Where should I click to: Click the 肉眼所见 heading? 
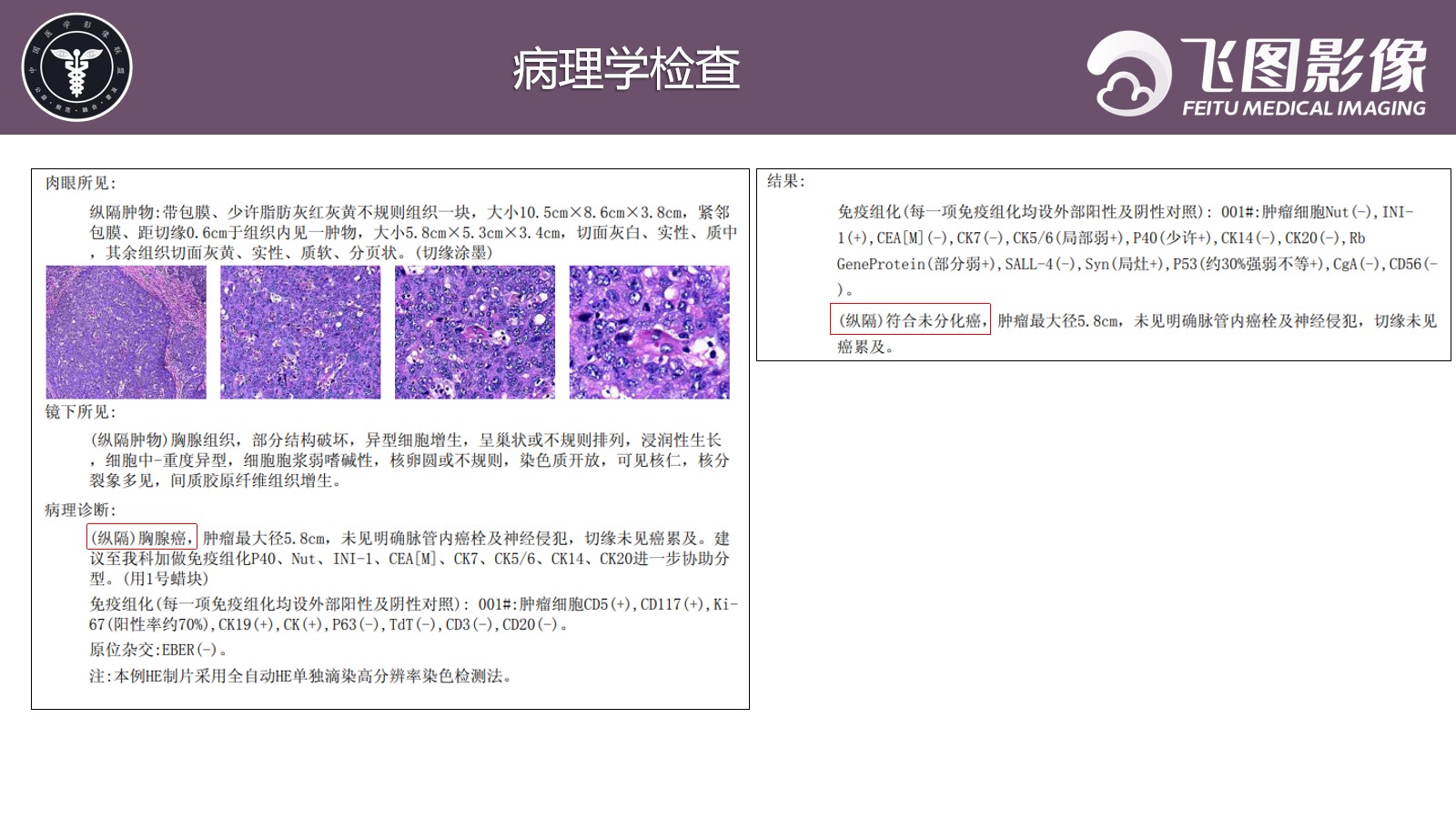pyautogui.click(x=81, y=184)
